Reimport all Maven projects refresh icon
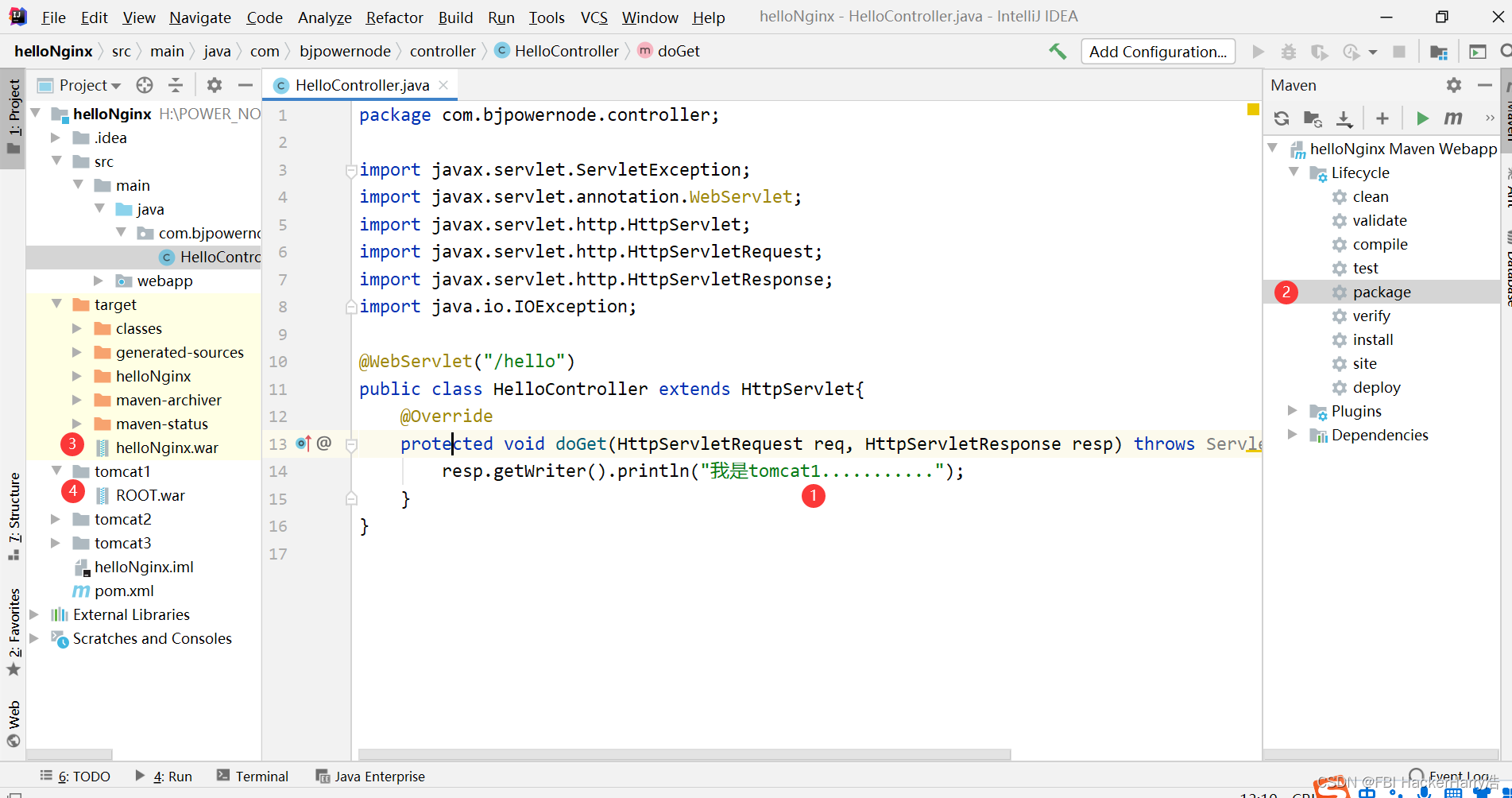 [1282, 118]
